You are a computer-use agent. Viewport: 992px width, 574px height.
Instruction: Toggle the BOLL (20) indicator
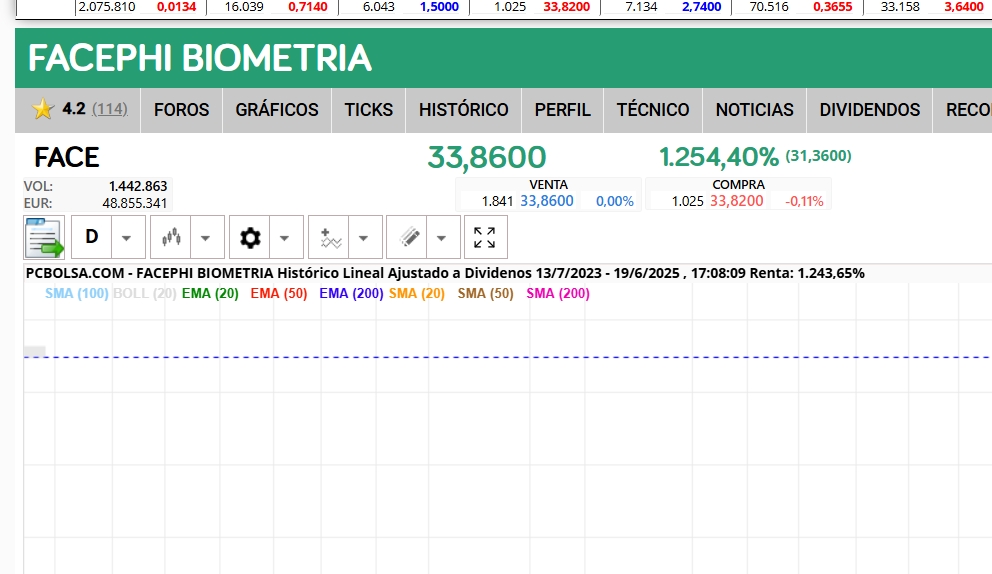144,294
